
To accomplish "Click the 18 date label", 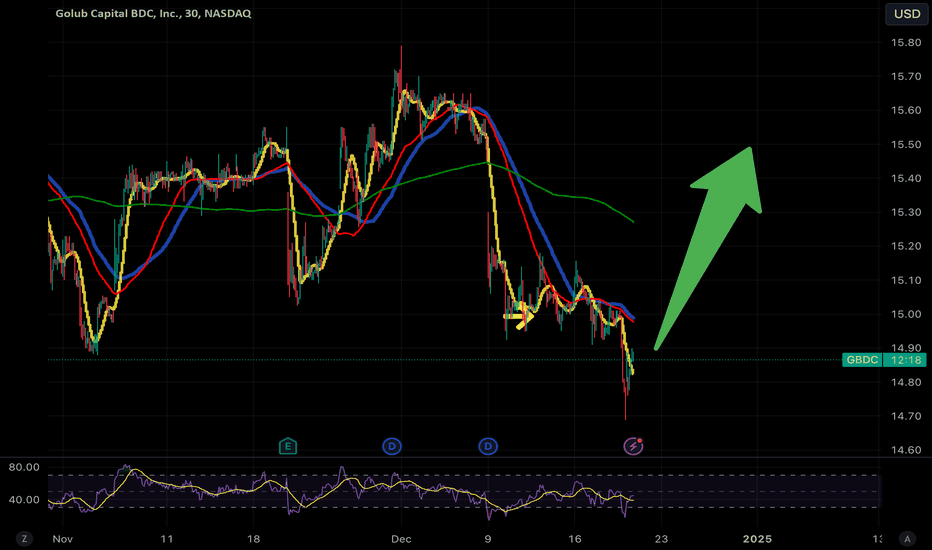I will pyautogui.click(x=254, y=539).
